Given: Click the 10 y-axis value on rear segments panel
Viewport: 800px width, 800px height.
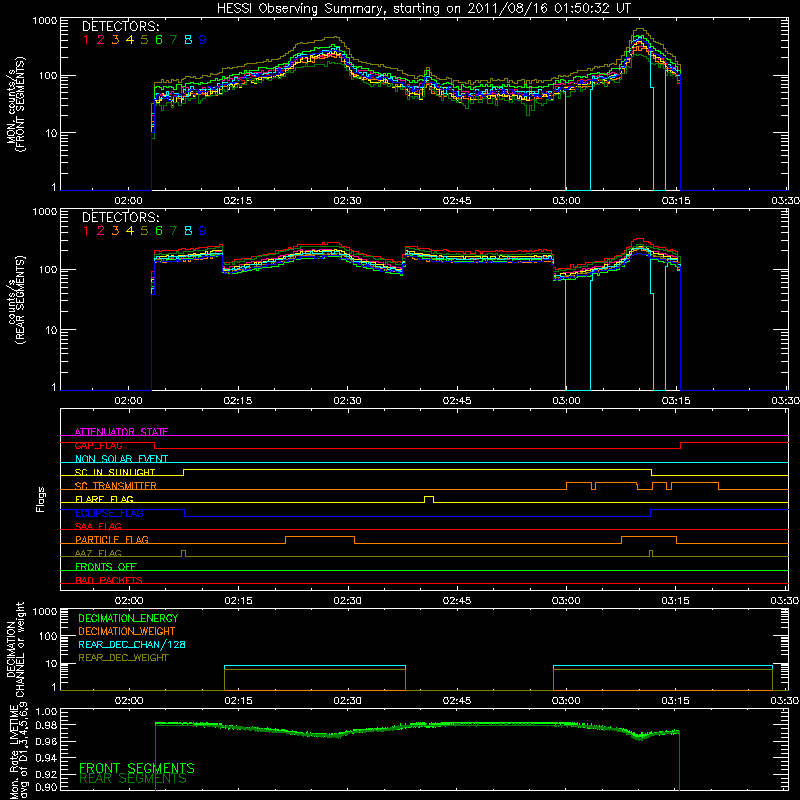Looking at the screenshot, I should [x=50, y=330].
